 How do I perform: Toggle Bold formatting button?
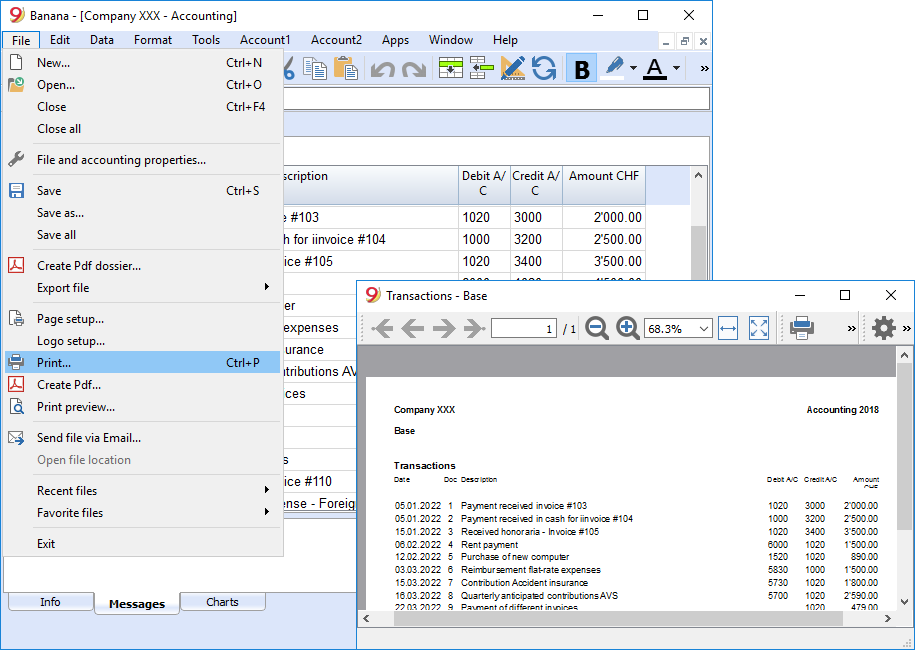click(x=581, y=68)
